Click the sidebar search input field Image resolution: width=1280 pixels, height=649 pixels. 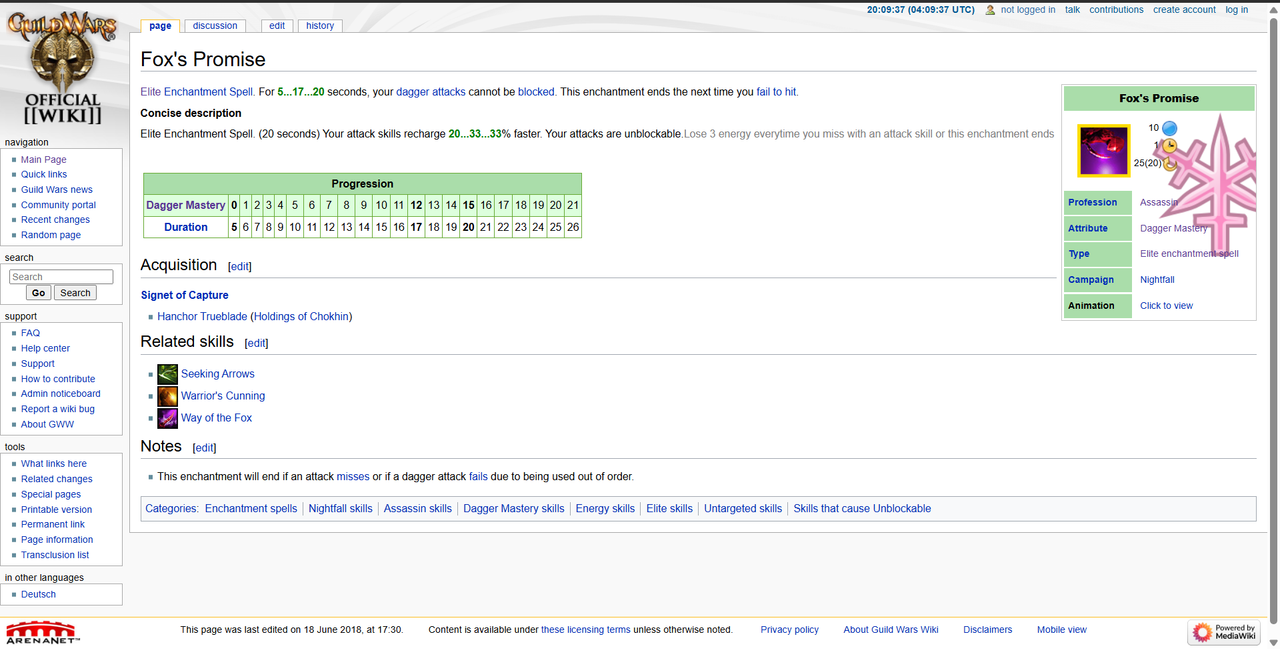pyautogui.click(x=61, y=277)
